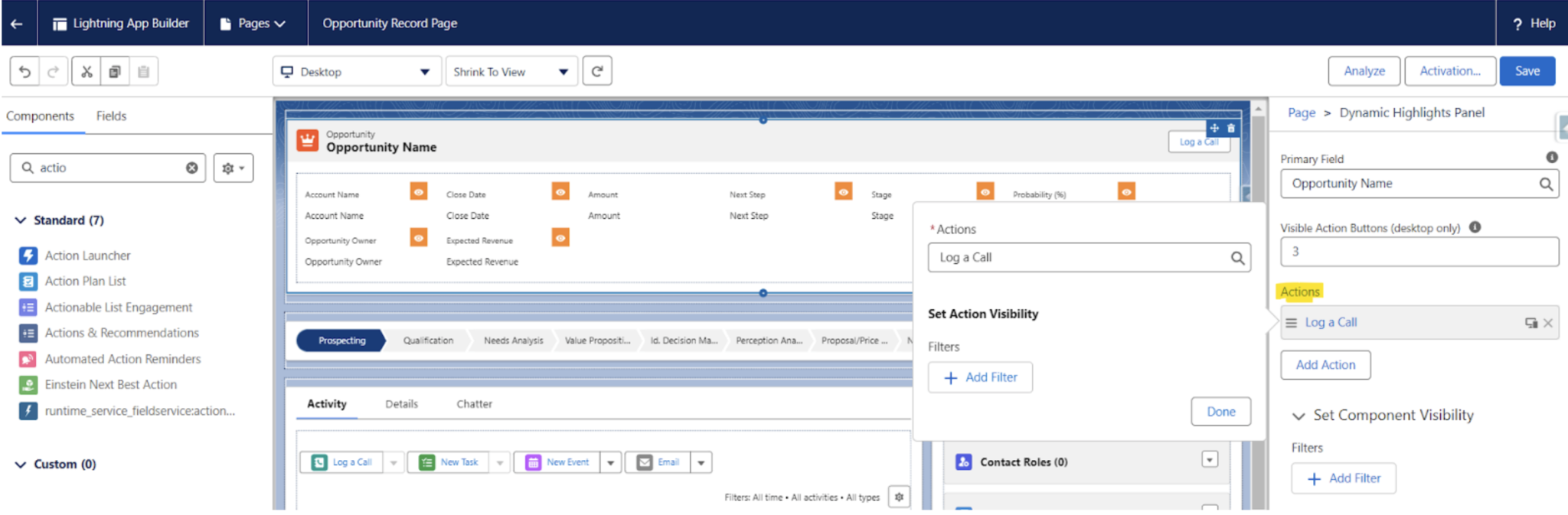Select the Action Launcher component
Image resolution: width=1568 pixels, height=515 pixels.
[87, 256]
